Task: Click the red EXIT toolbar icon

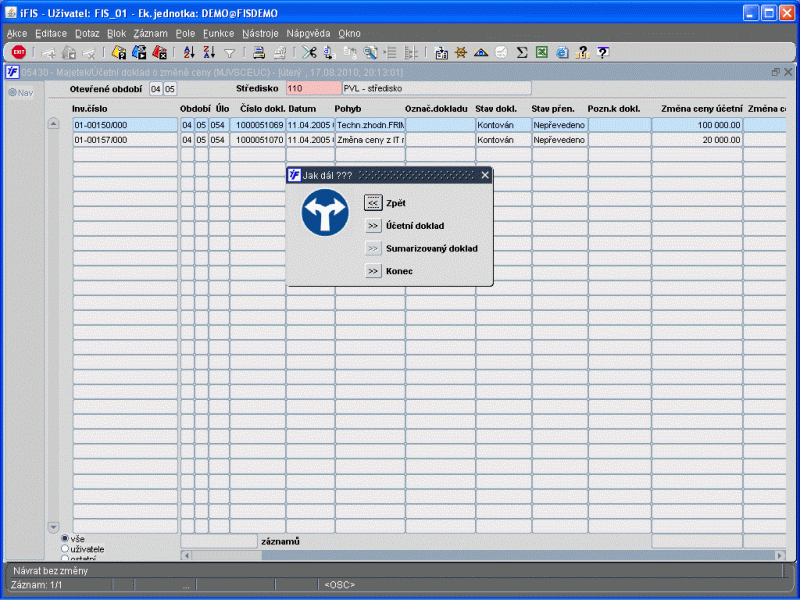Action: (x=18, y=52)
